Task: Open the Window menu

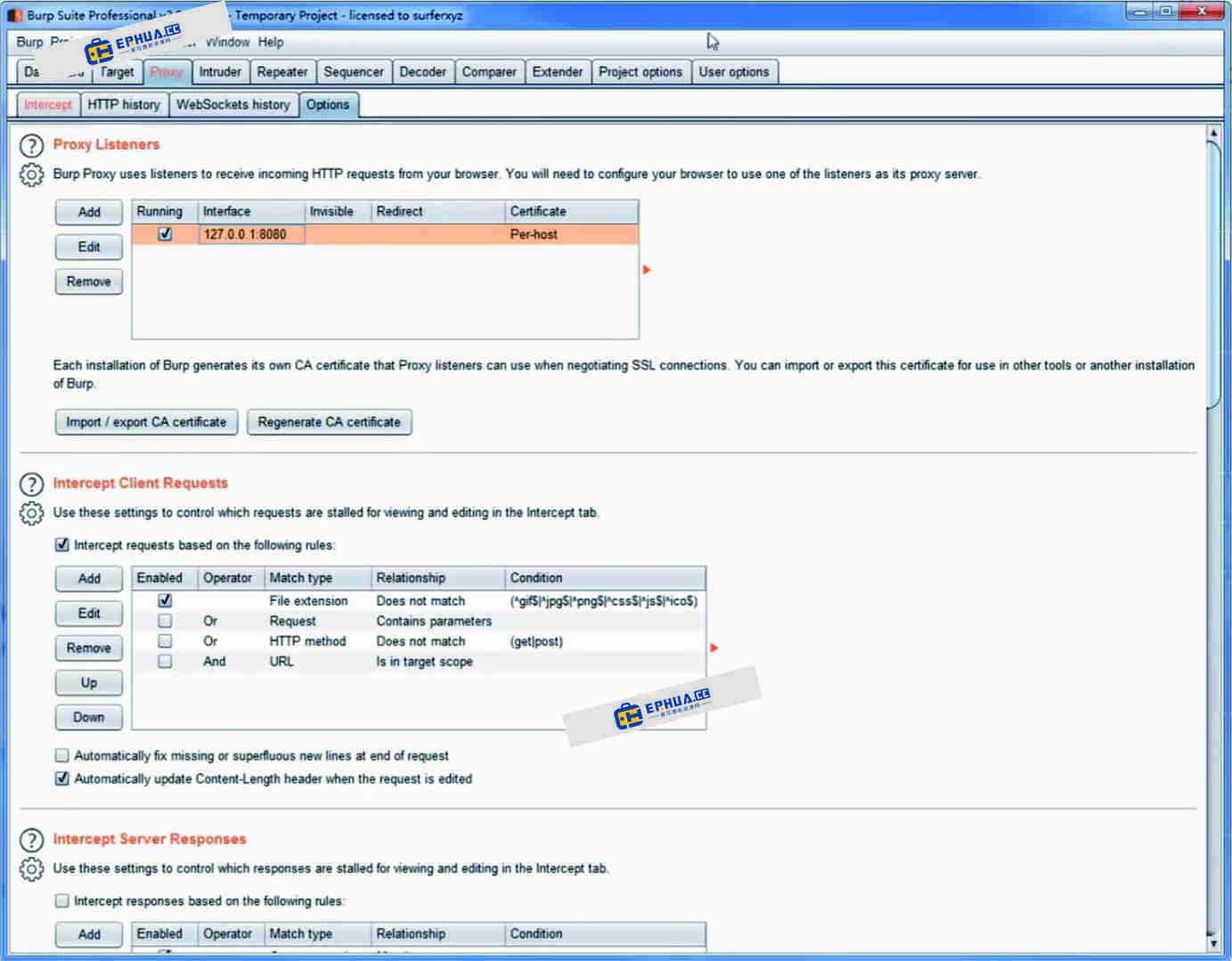Action: [x=227, y=42]
